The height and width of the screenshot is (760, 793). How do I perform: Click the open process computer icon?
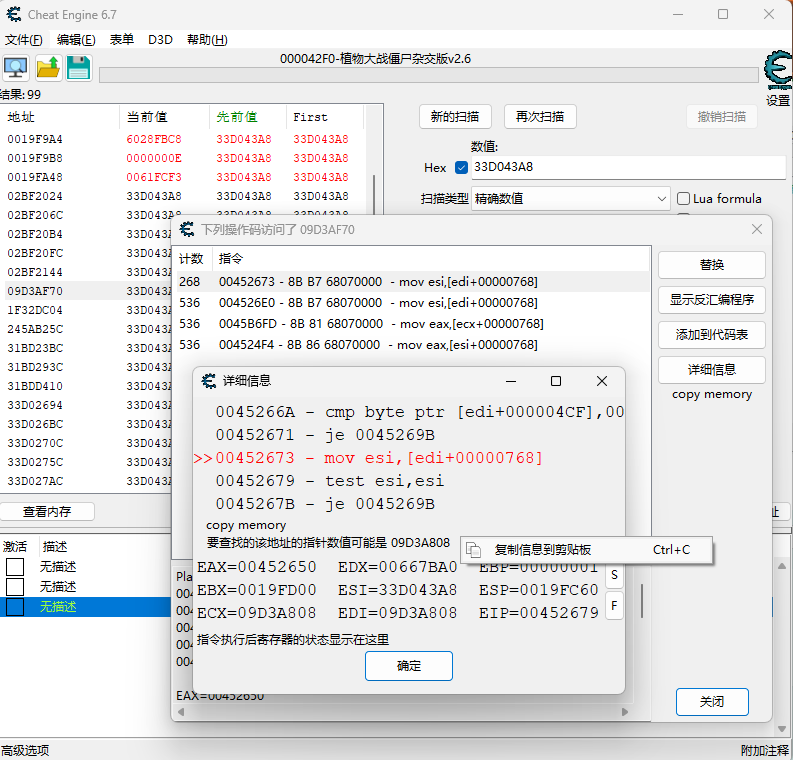(x=16, y=68)
